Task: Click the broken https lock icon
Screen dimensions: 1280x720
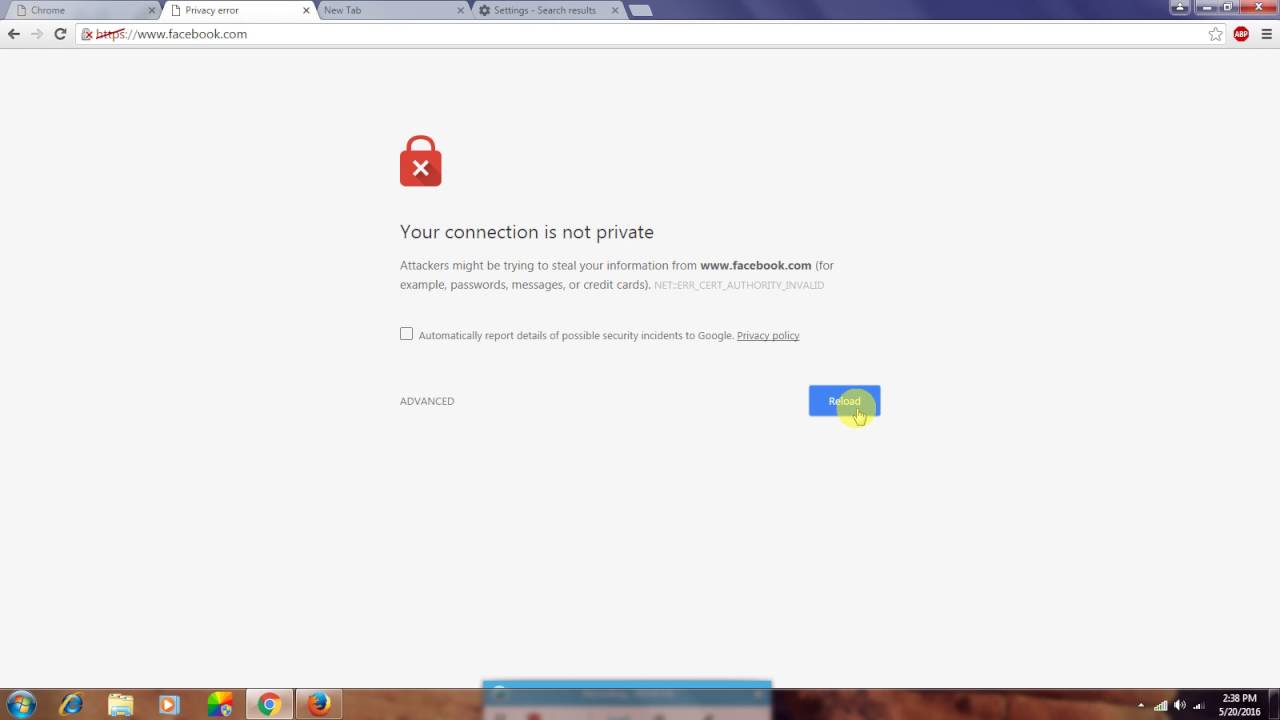Action: (87, 34)
